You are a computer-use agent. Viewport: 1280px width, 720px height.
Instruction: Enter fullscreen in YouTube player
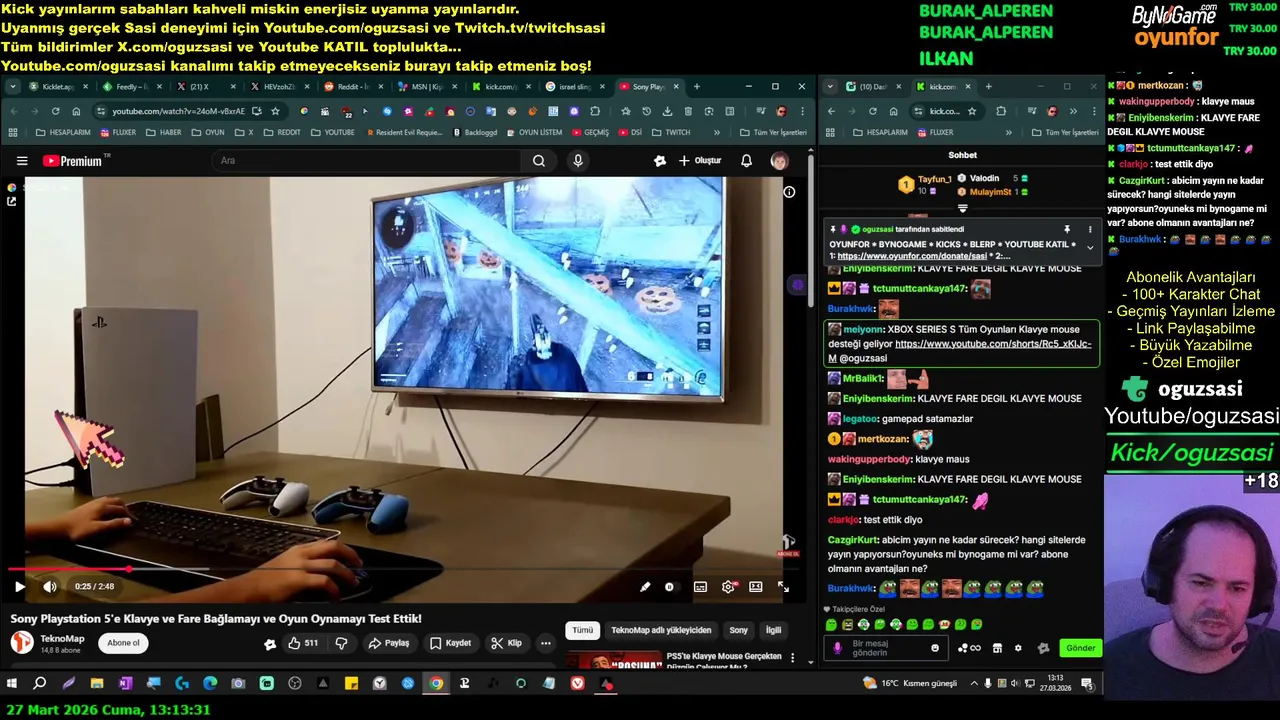click(x=783, y=587)
